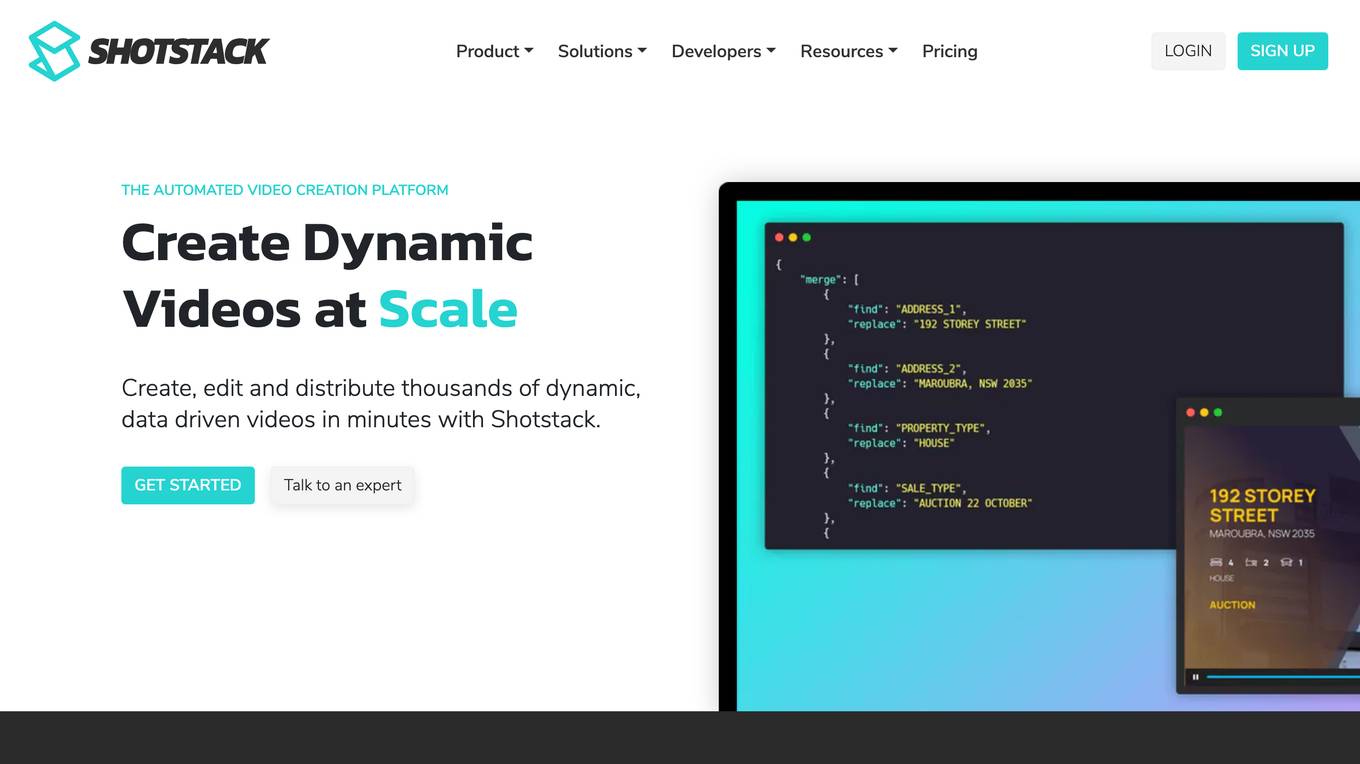This screenshot has height=764, width=1360.
Task: Click the Talk to an expert button
Action: [342, 485]
